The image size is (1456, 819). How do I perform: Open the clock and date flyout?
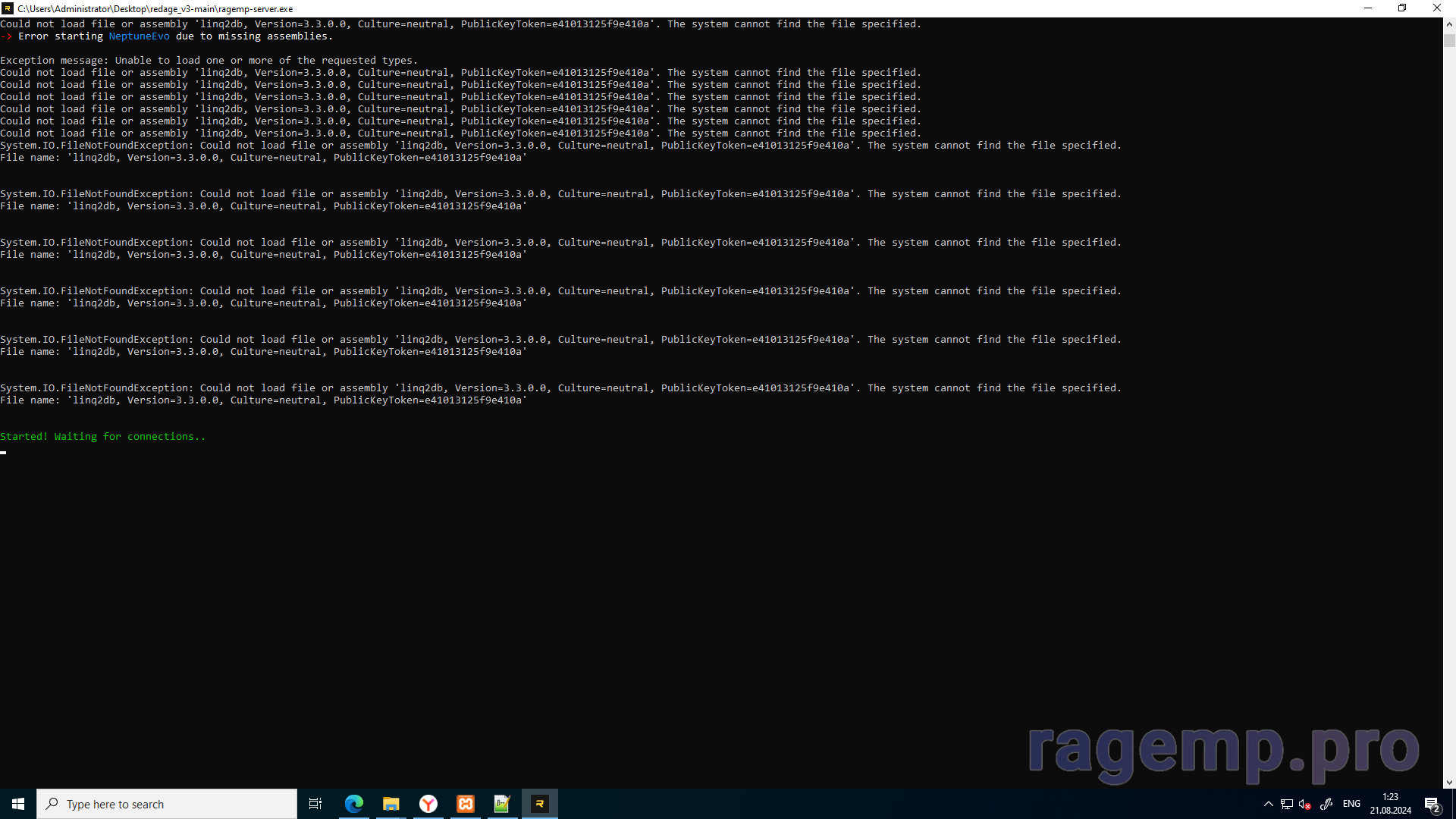[x=1390, y=804]
